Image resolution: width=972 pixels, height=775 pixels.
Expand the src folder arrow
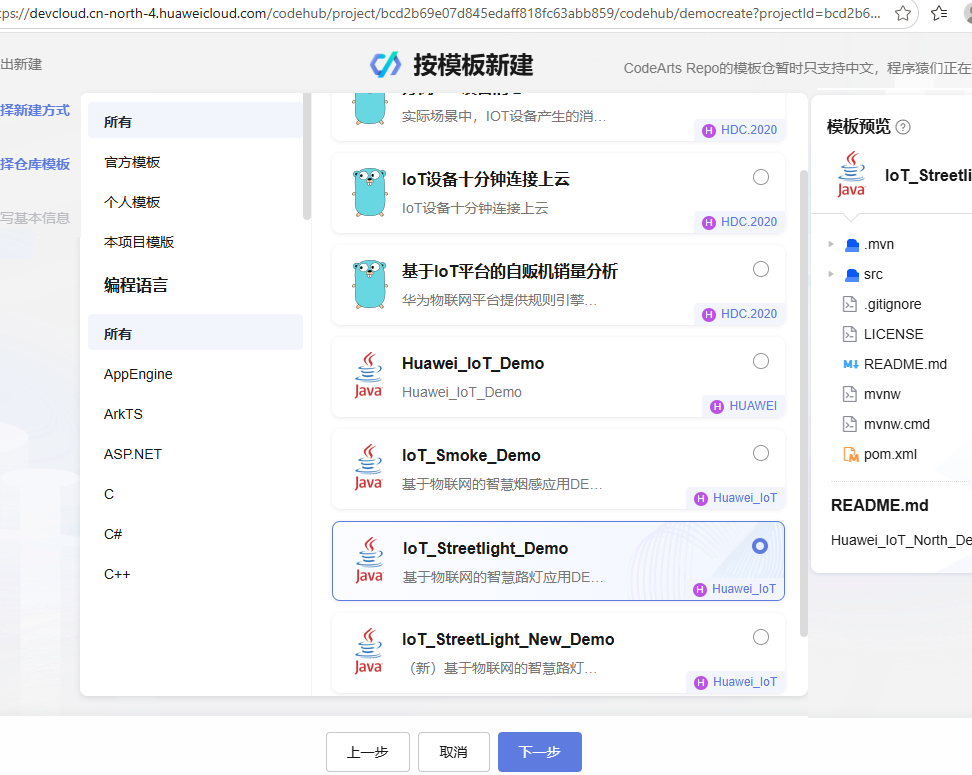(831, 274)
